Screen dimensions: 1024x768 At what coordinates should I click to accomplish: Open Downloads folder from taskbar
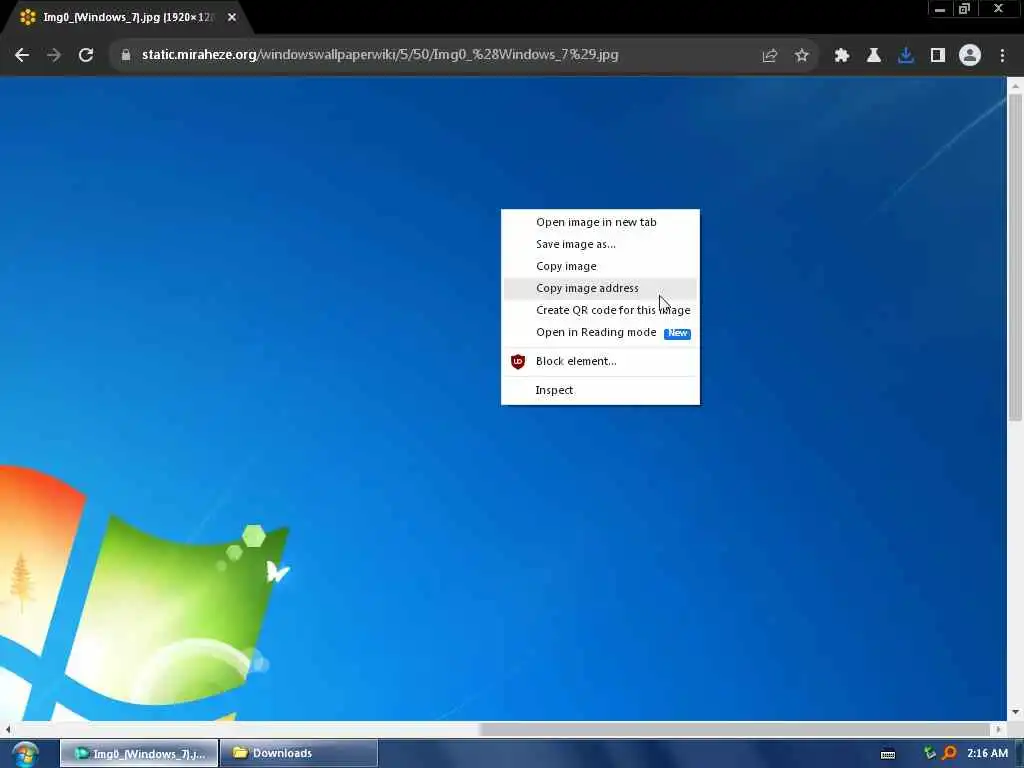click(x=298, y=754)
